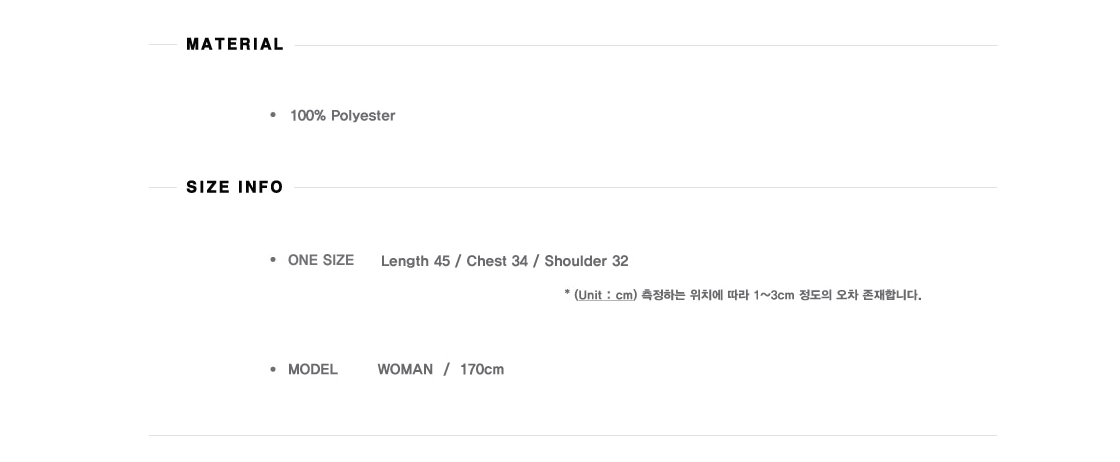Select the 100% Polyester text
This screenshot has width=1120, height=462.
tap(342, 116)
